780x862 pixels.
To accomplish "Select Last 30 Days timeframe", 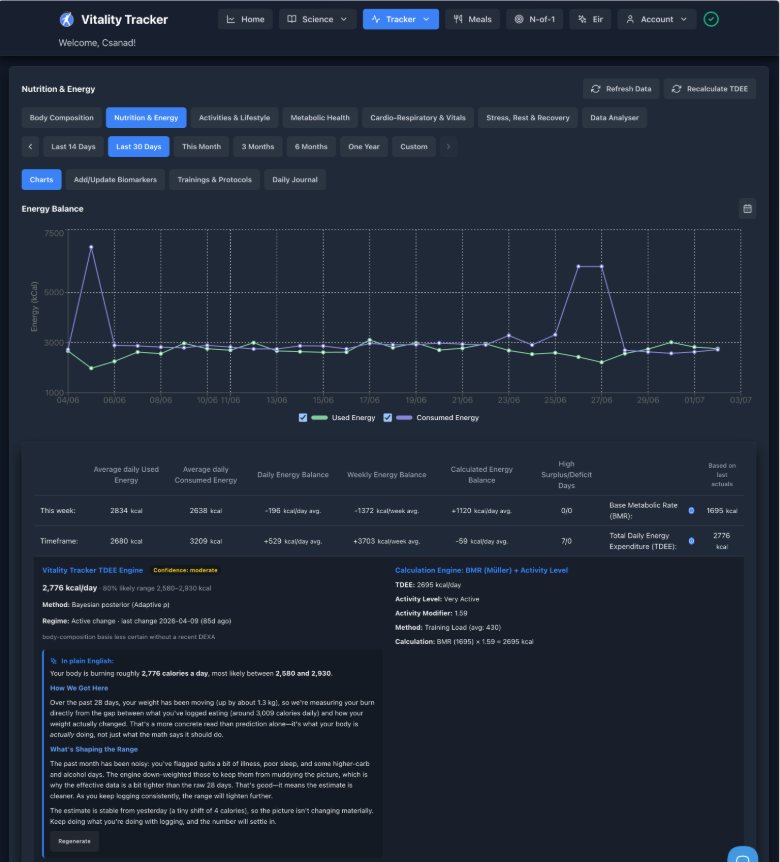I will coord(139,147).
